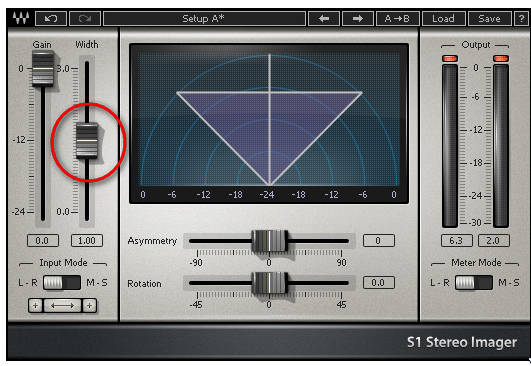Viewport: 531px width, 366px height.
Task: Click the Load button
Action: (x=443, y=18)
